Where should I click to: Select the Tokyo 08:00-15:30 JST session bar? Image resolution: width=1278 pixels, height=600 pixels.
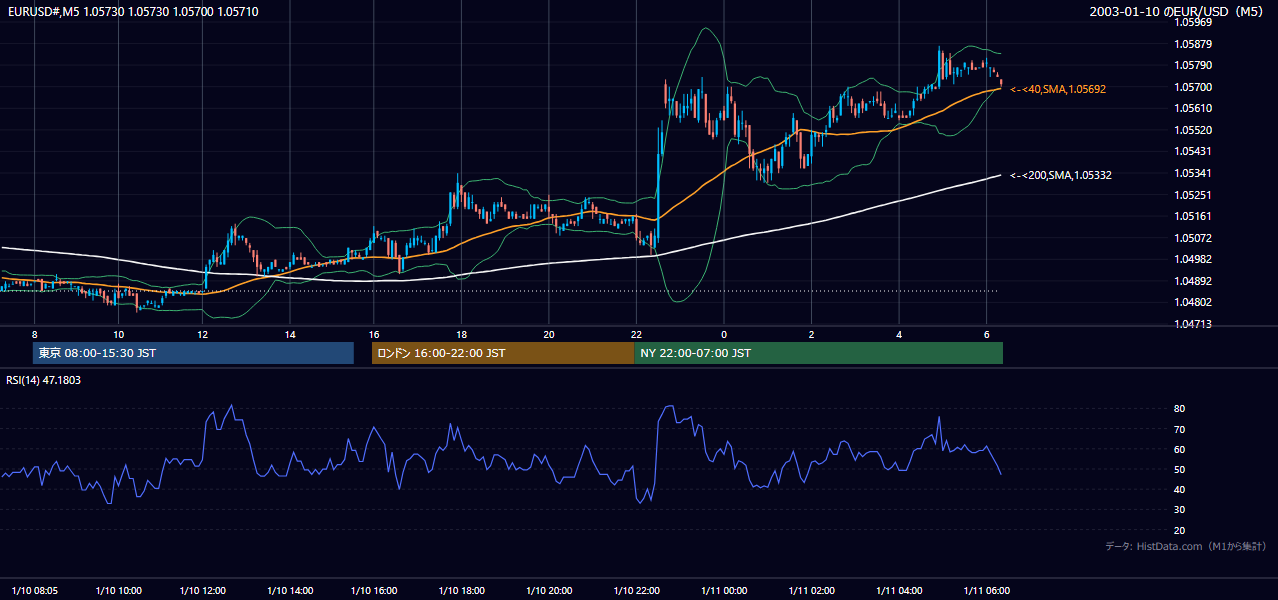[193, 353]
